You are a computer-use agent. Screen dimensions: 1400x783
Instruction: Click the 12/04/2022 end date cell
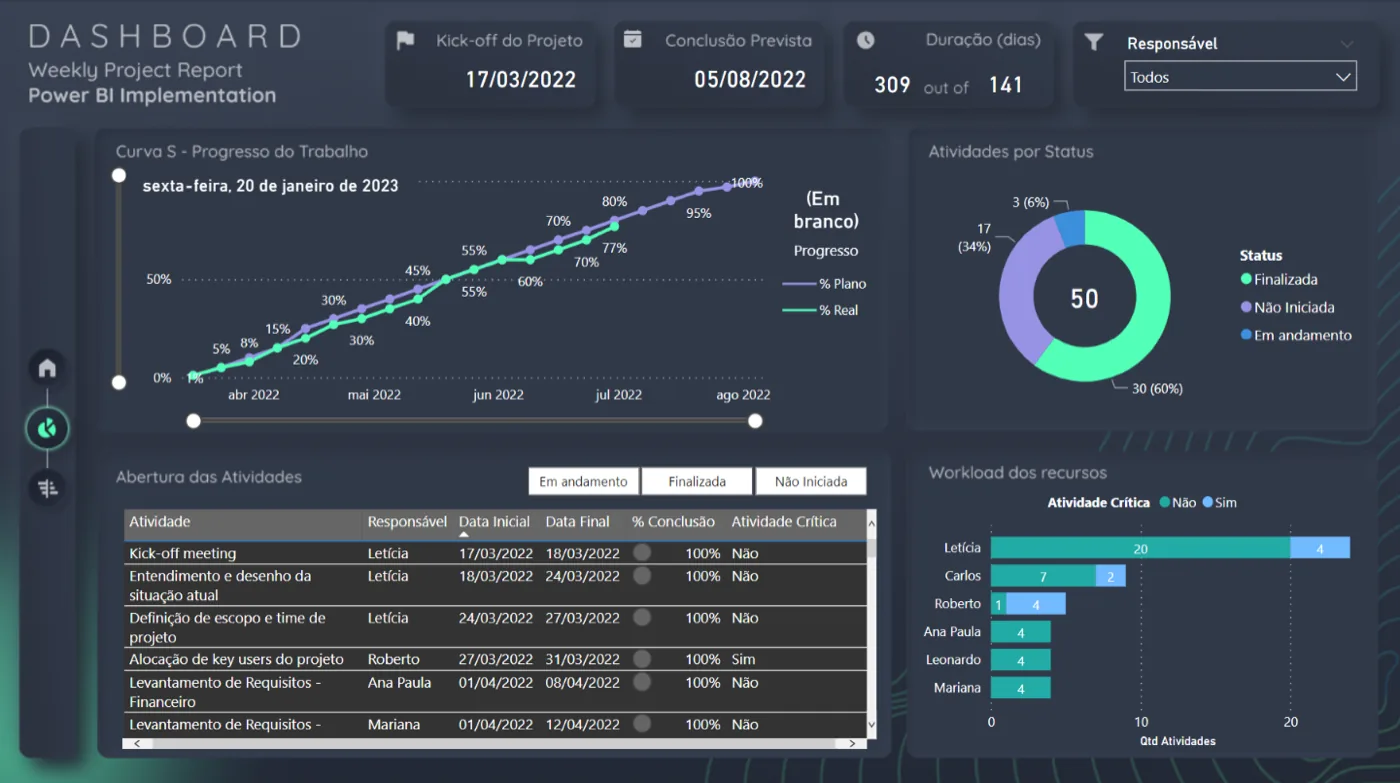coord(583,724)
